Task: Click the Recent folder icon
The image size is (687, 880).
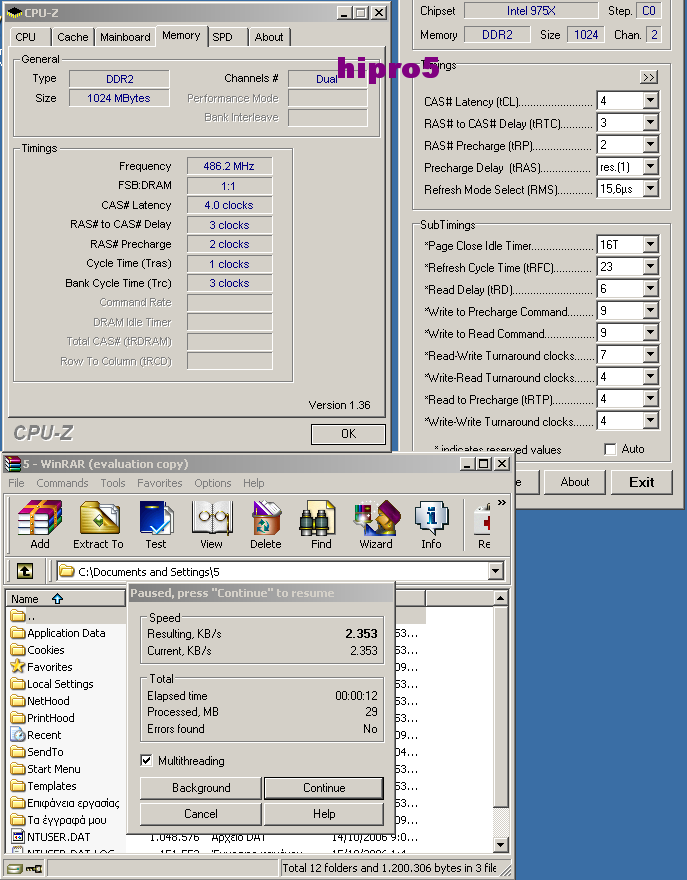Action: 19,735
